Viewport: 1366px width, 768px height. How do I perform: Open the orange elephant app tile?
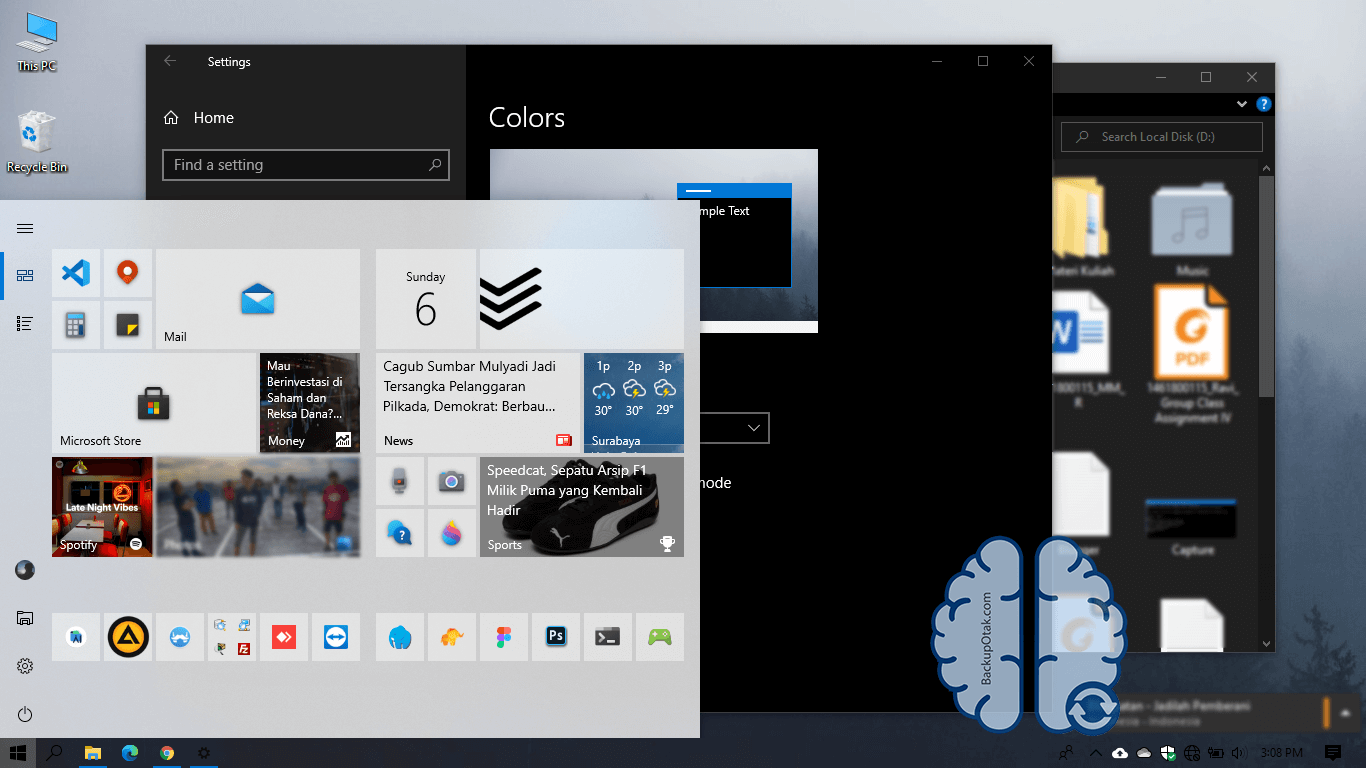point(452,637)
